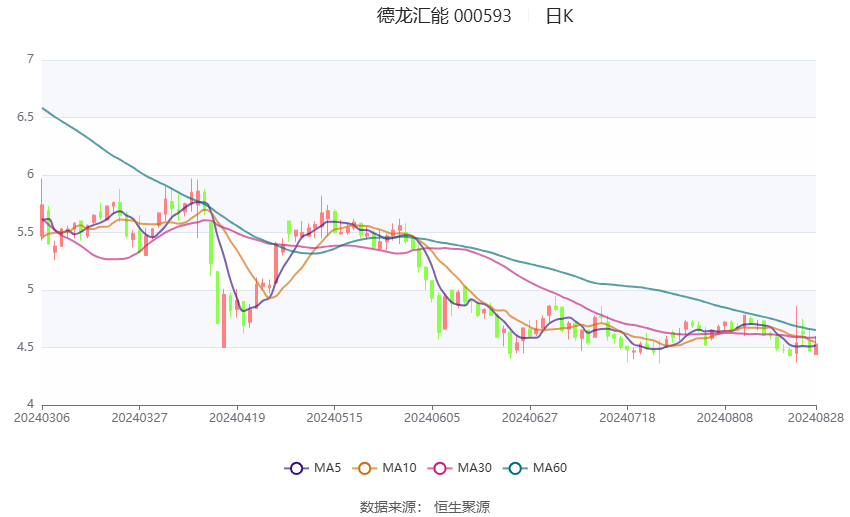Click the y-axis value 4.5
Image resolution: width=850 pixels, height=517 pixels.
click(x=25, y=347)
